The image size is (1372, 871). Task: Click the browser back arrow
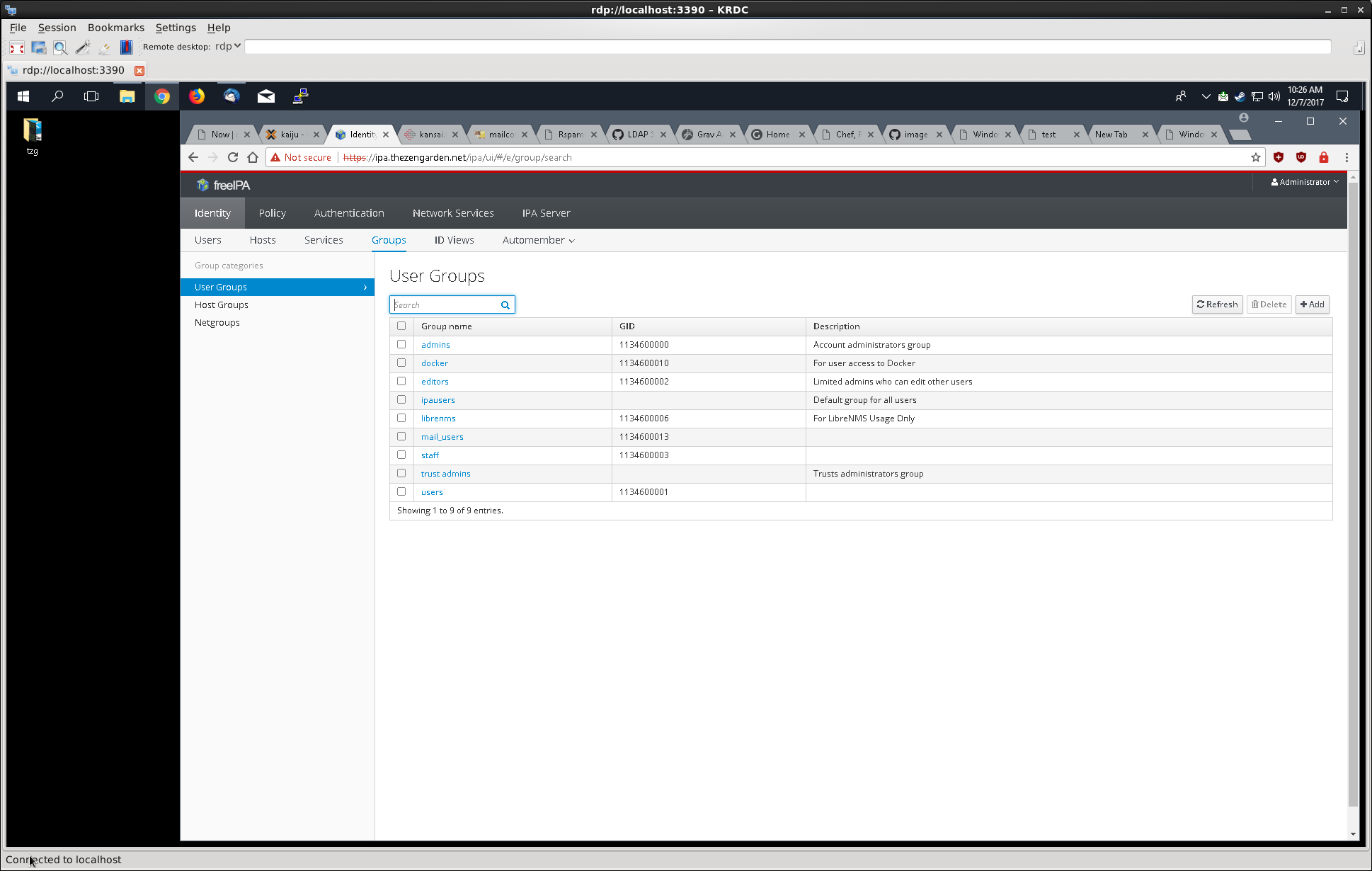[193, 157]
